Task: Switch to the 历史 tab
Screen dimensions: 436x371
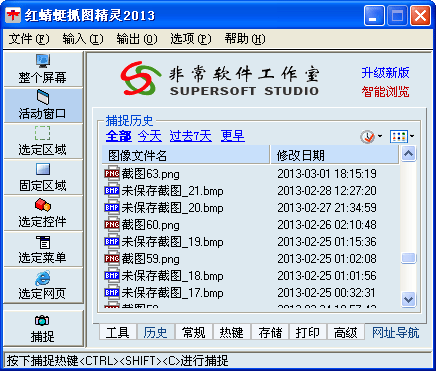Action: pos(155,332)
